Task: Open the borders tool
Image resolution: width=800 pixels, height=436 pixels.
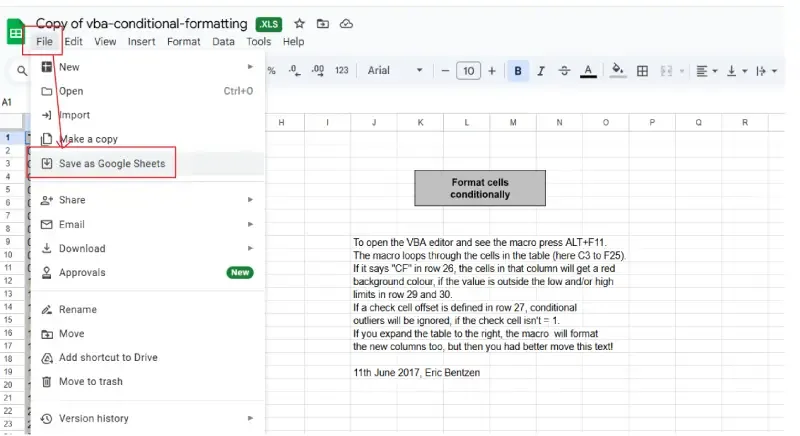Action: point(642,71)
